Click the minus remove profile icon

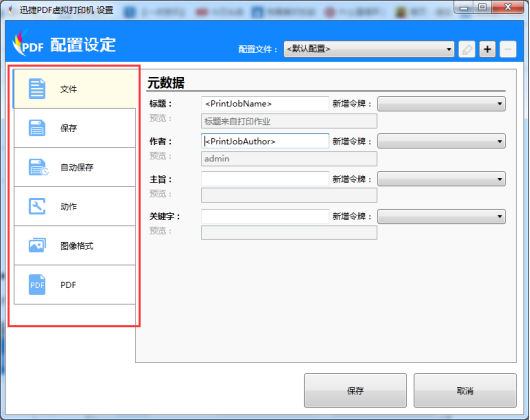coord(508,49)
